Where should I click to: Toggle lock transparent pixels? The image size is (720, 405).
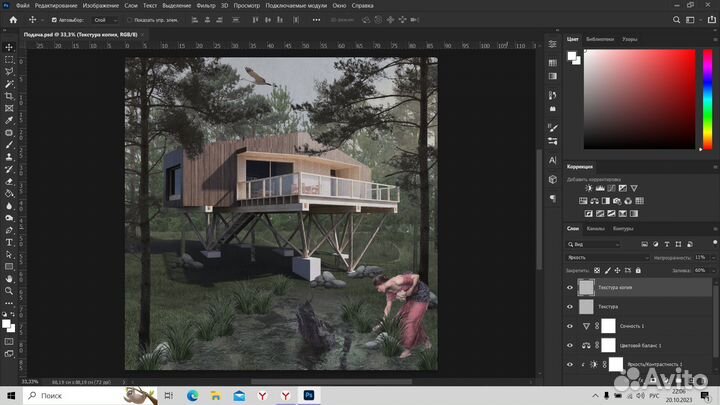pyautogui.click(x=596, y=270)
